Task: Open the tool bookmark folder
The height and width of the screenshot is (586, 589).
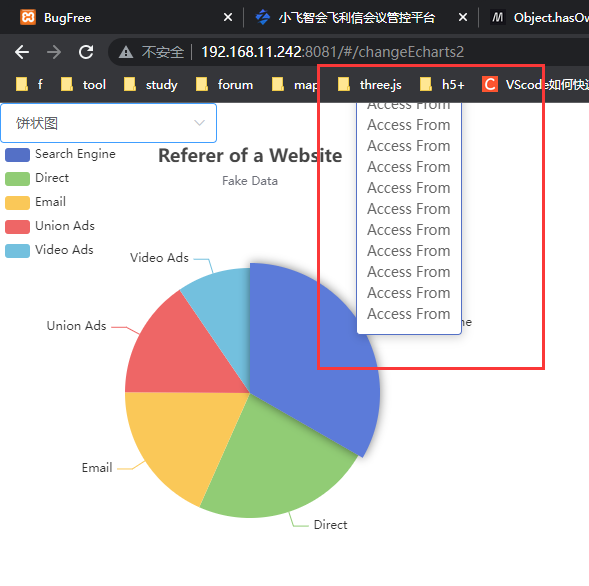Action: 83,85
